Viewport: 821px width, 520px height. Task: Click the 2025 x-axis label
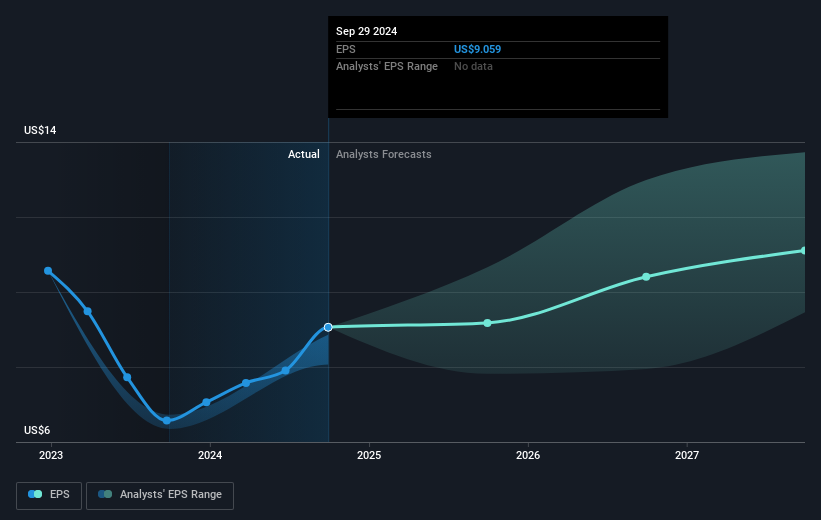click(369, 456)
